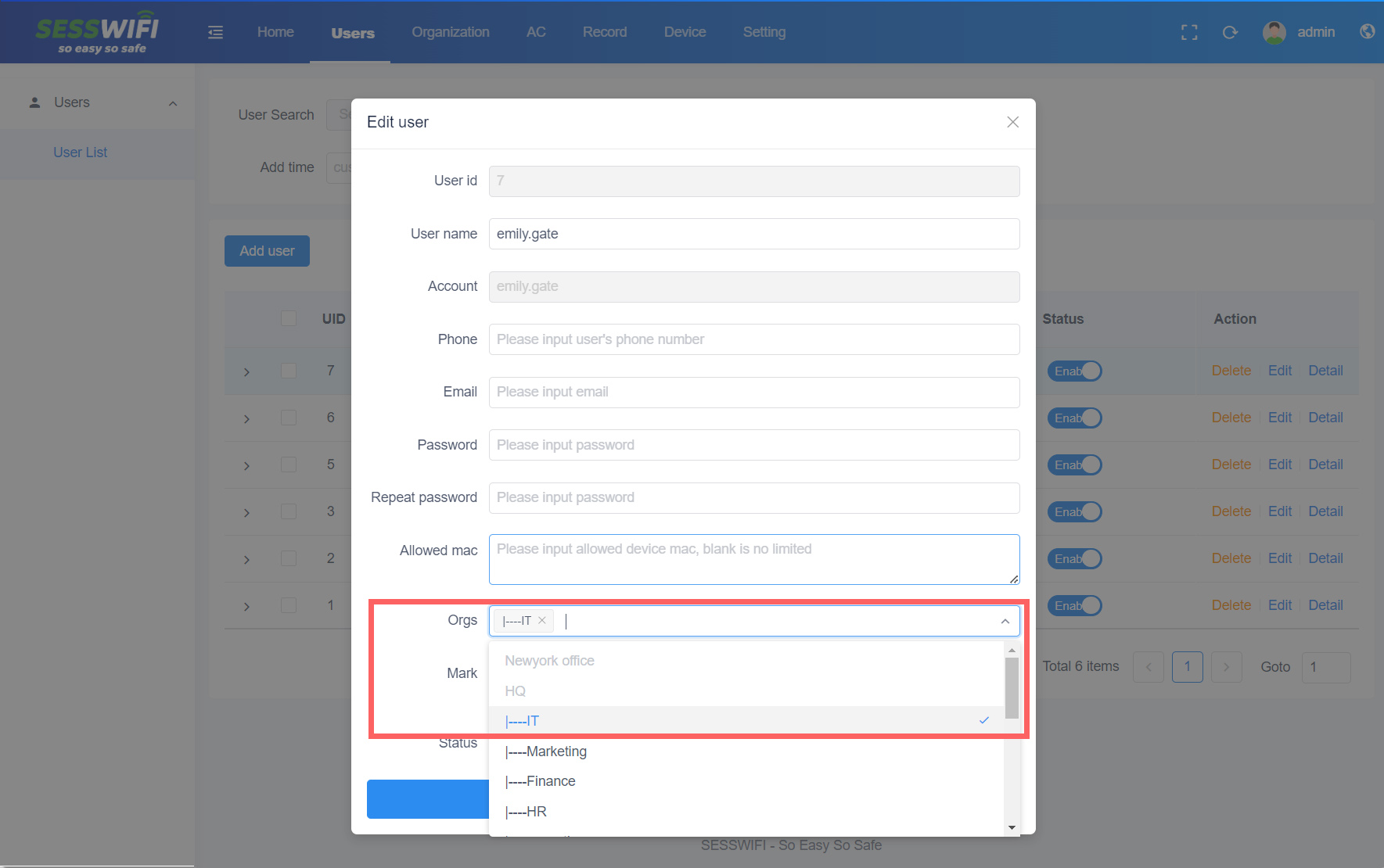This screenshot has width=1384, height=868.
Task: Tick the select-all checkbox in table header
Action: point(289,318)
